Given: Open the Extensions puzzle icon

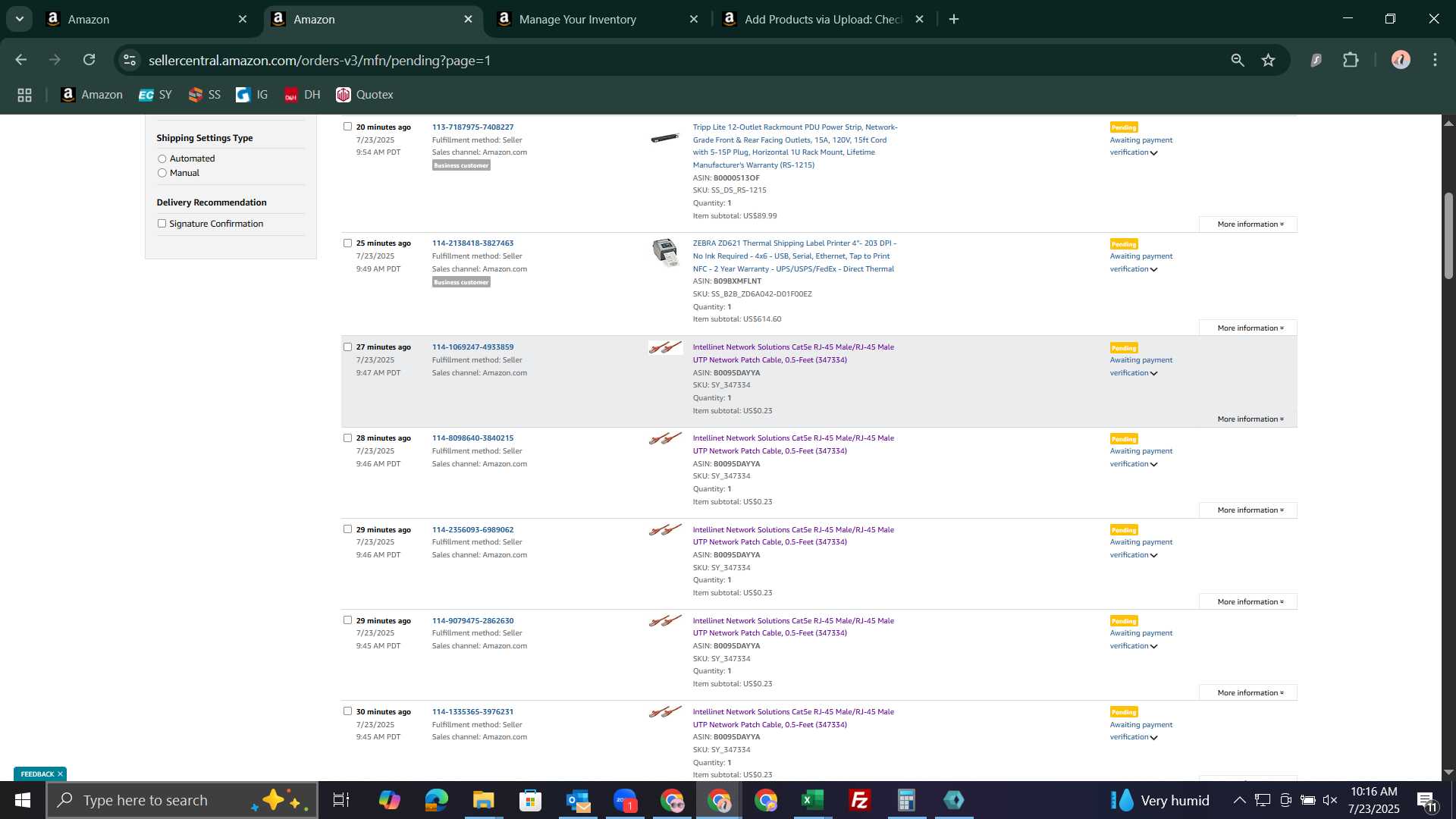Looking at the screenshot, I should coord(1351,60).
